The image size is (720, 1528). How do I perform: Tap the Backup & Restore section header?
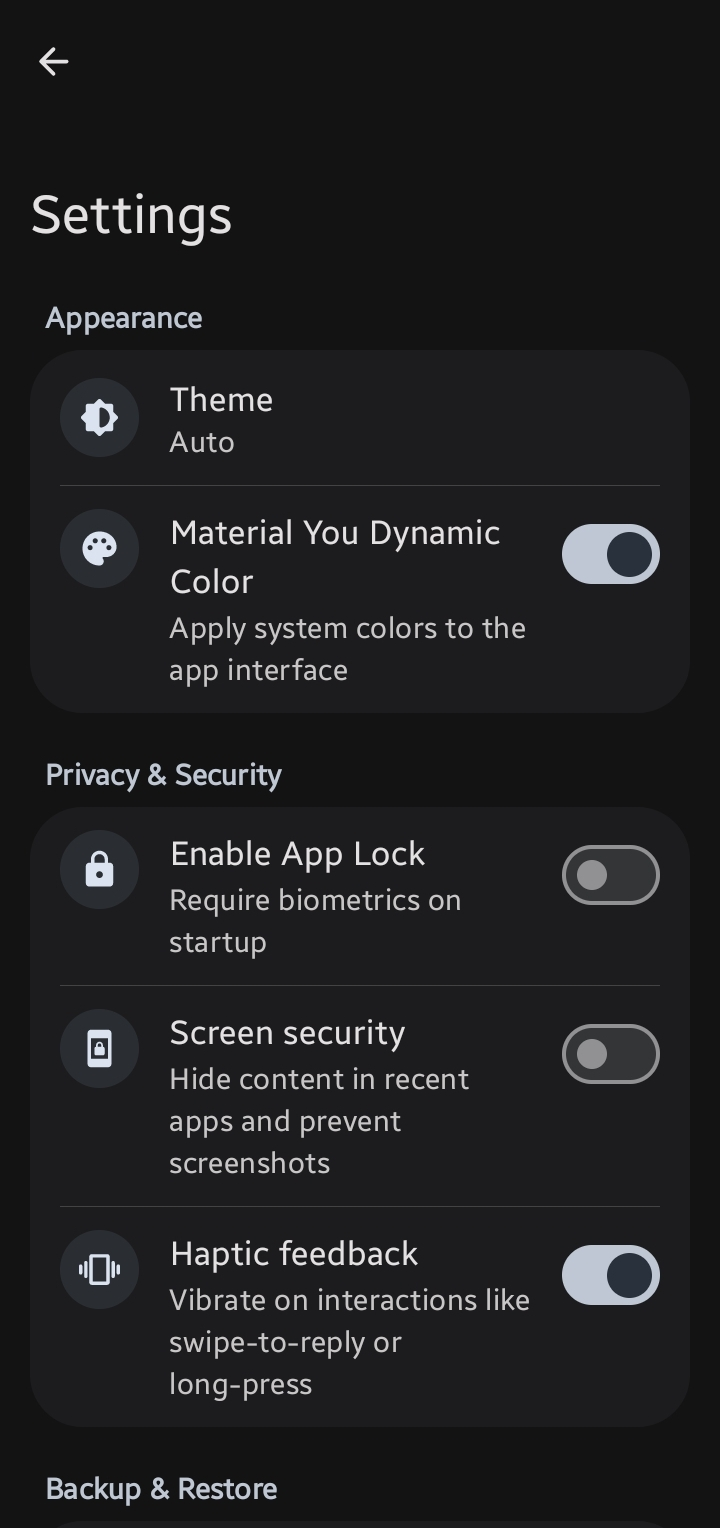[162, 1489]
